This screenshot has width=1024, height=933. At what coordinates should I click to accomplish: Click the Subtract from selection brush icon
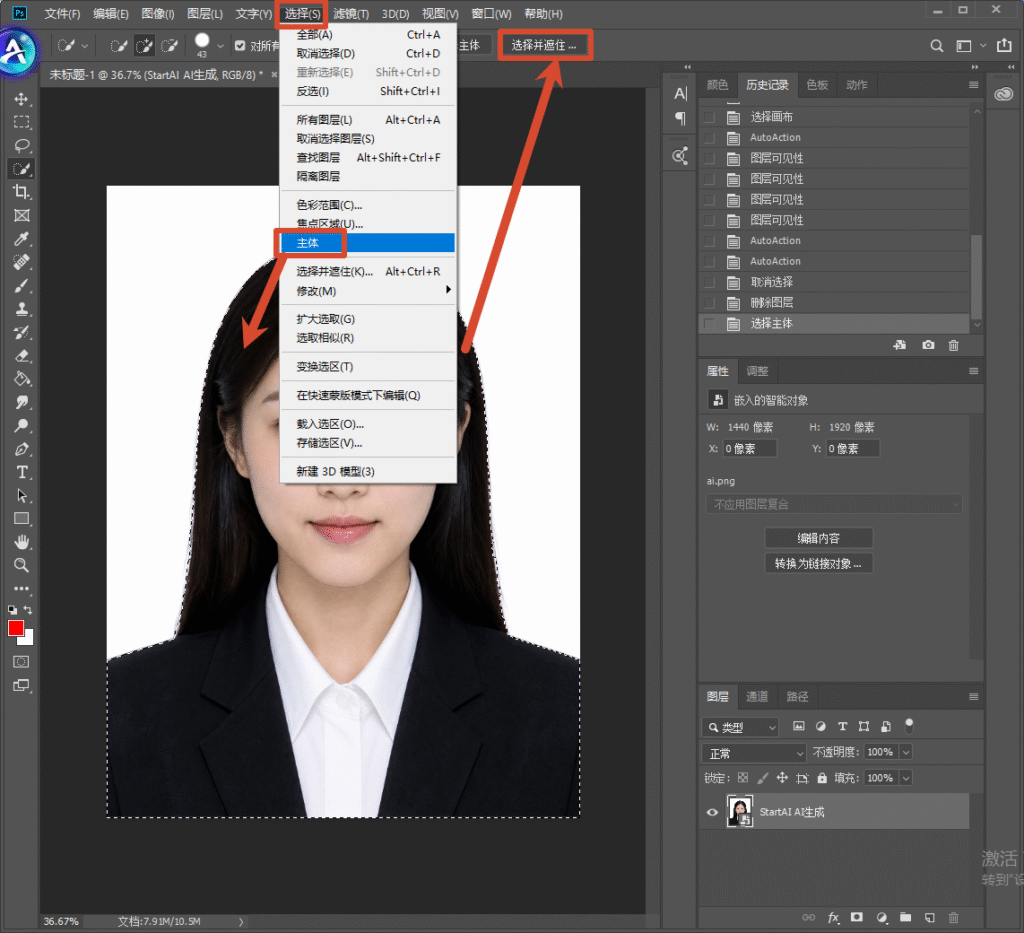point(169,46)
